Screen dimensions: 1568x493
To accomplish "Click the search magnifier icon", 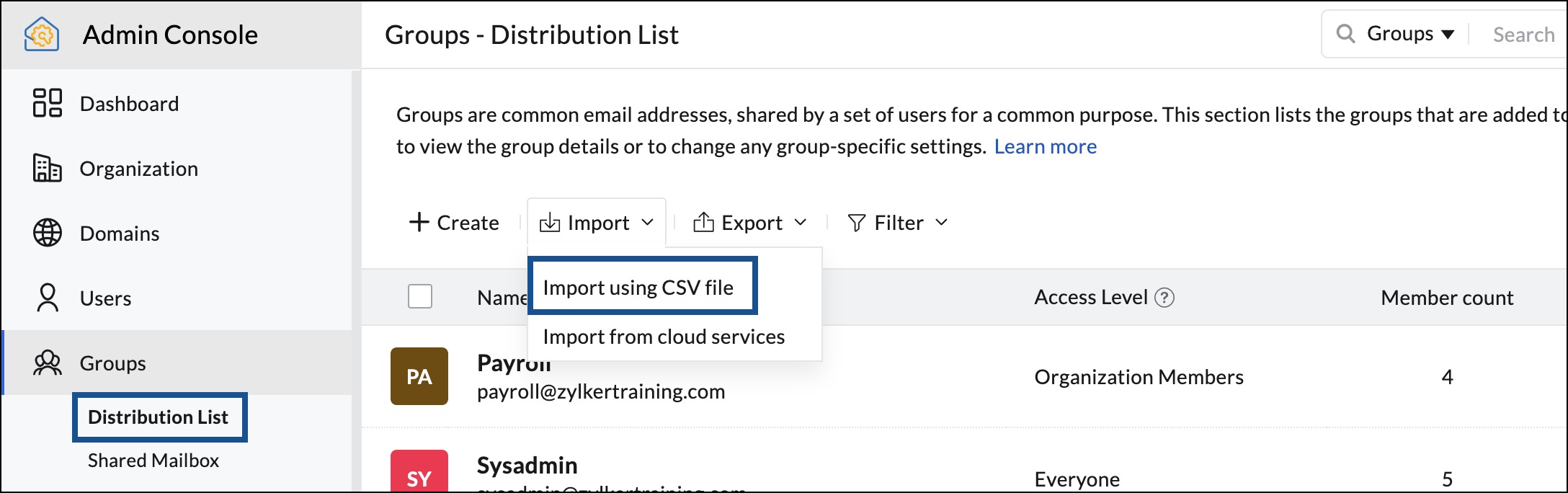I will point(1345,34).
